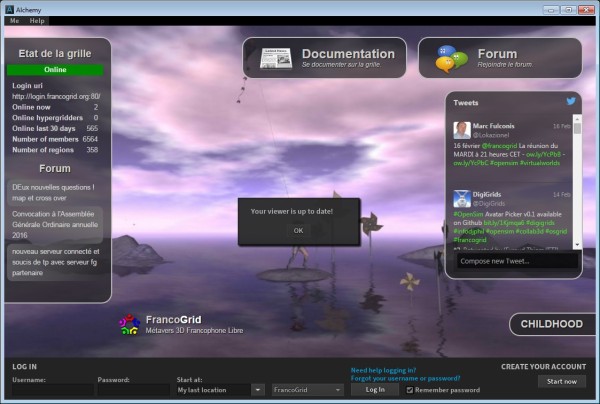The width and height of the screenshot is (600, 404).
Task: Click the Start now button
Action: tap(562, 381)
